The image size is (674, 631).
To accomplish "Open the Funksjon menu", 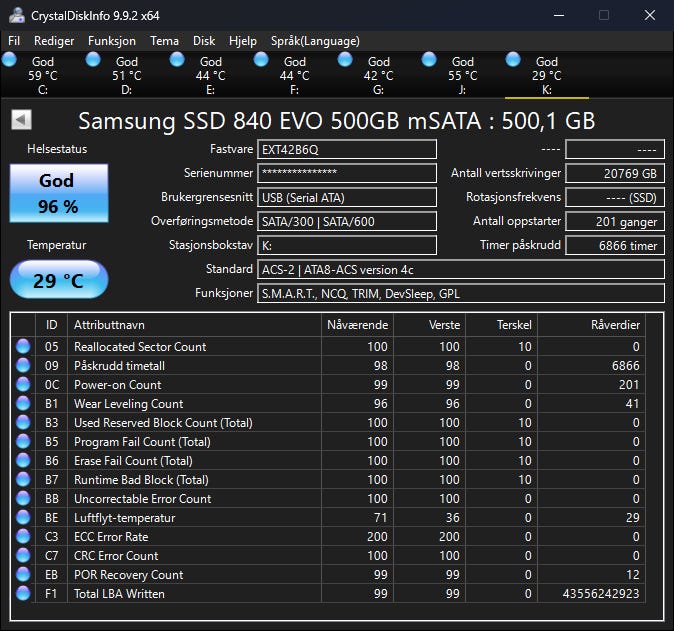I will pyautogui.click(x=112, y=41).
